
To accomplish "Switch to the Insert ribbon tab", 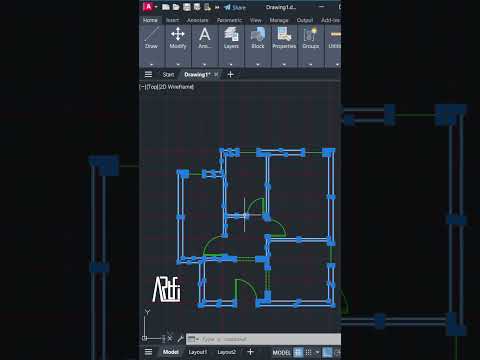I will coord(172,20).
